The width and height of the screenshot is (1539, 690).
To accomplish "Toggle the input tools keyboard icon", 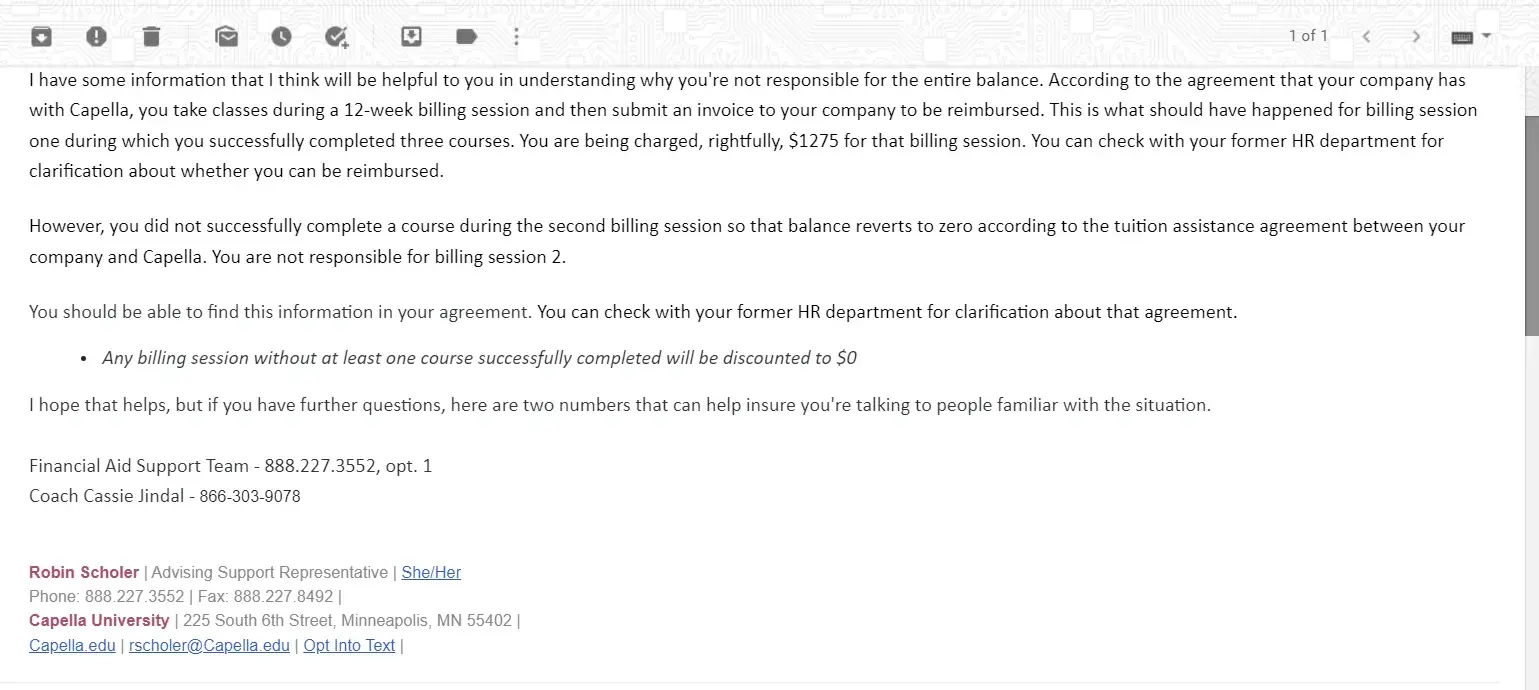I will click(1462, 37).
